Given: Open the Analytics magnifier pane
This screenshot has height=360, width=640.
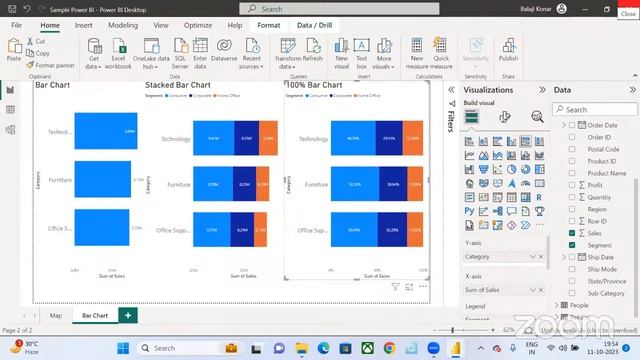Looking at the screenshot, I should pos(537,117).
